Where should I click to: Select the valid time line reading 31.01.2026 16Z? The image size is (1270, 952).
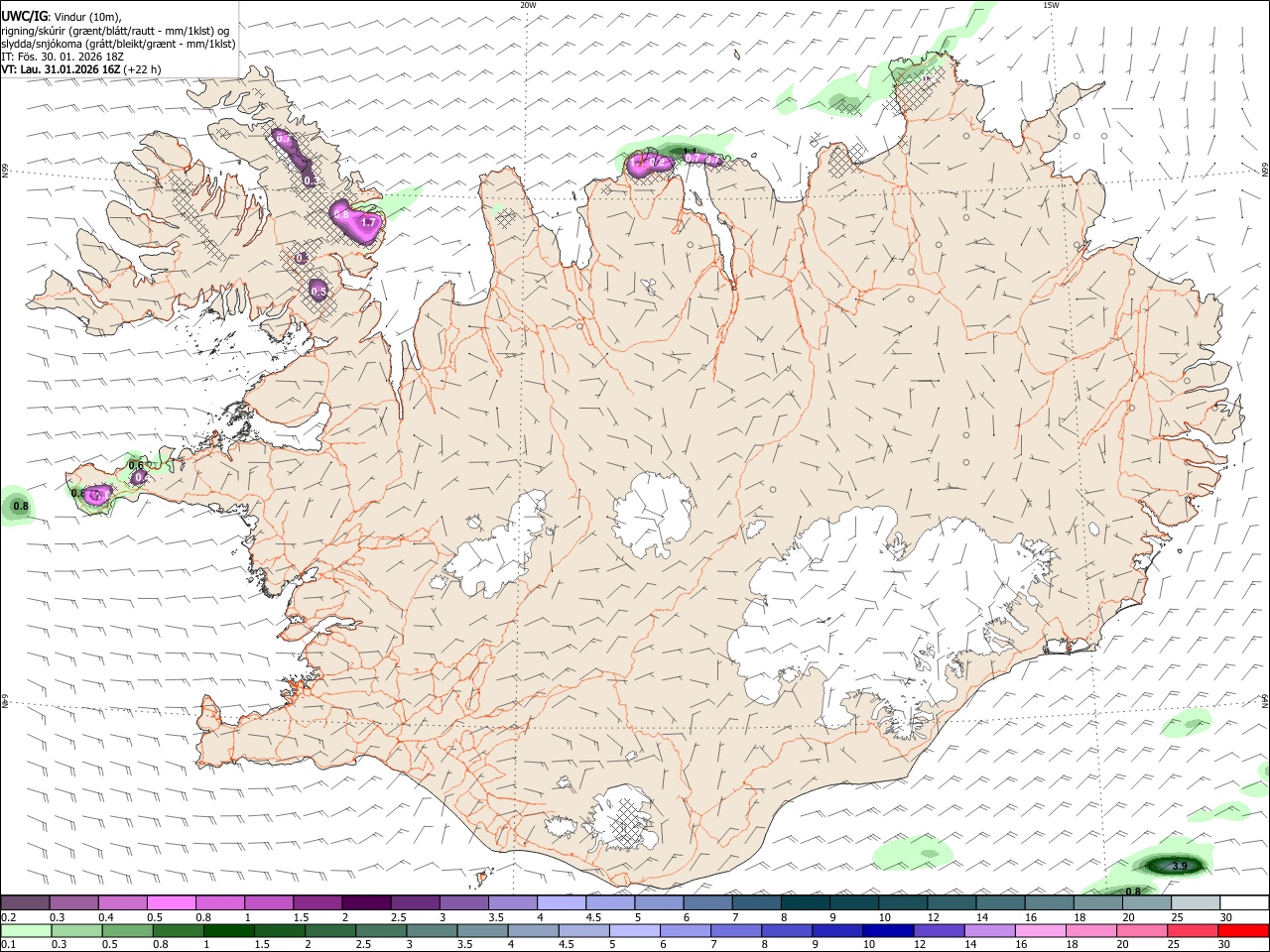80,69
